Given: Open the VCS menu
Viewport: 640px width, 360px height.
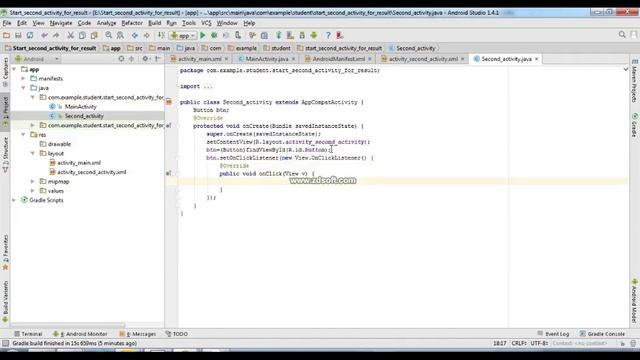Looking at the screenshot, I should pos(207,23).
